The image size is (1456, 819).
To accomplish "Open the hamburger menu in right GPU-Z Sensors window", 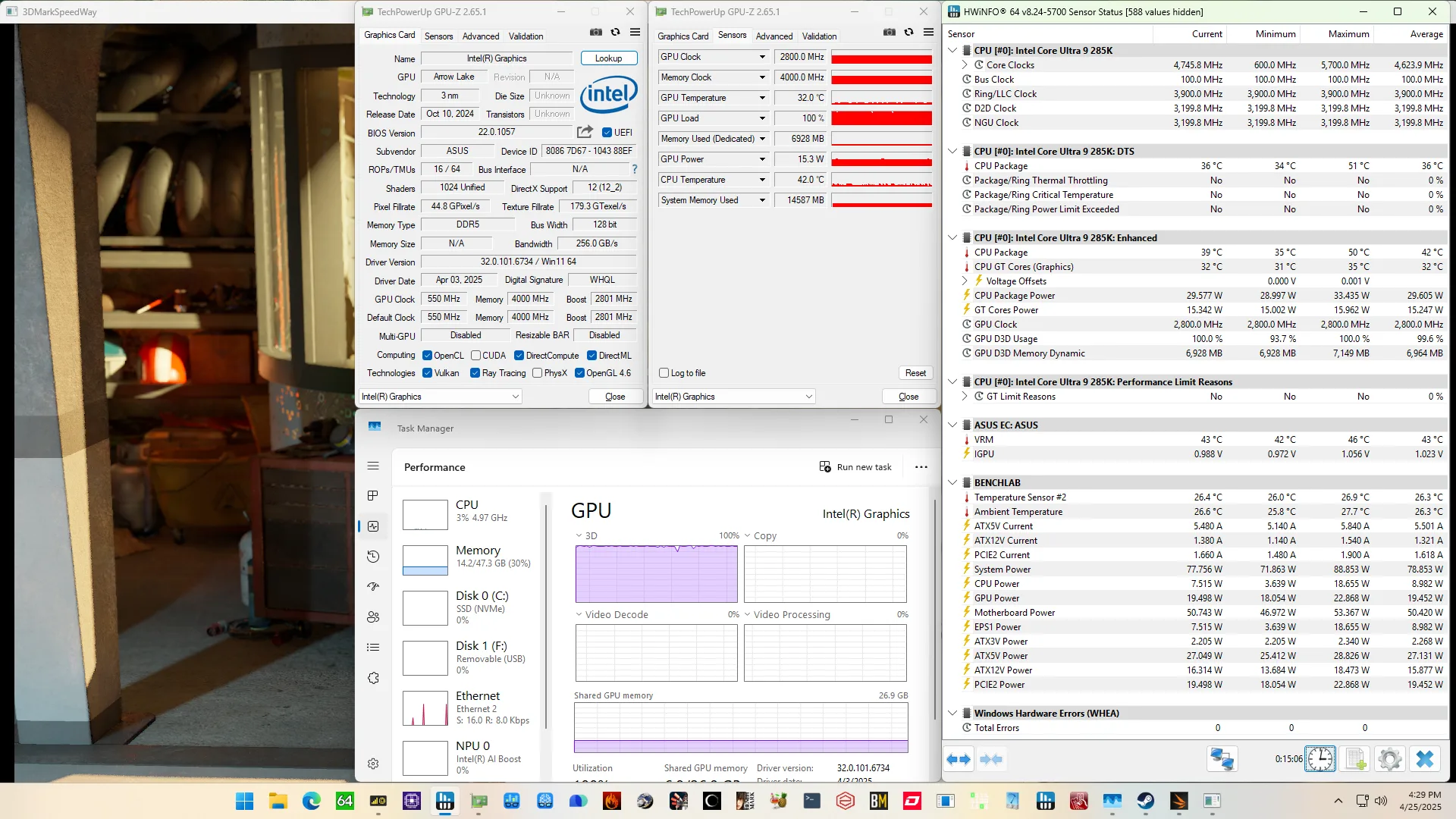I will click(929, 33).
